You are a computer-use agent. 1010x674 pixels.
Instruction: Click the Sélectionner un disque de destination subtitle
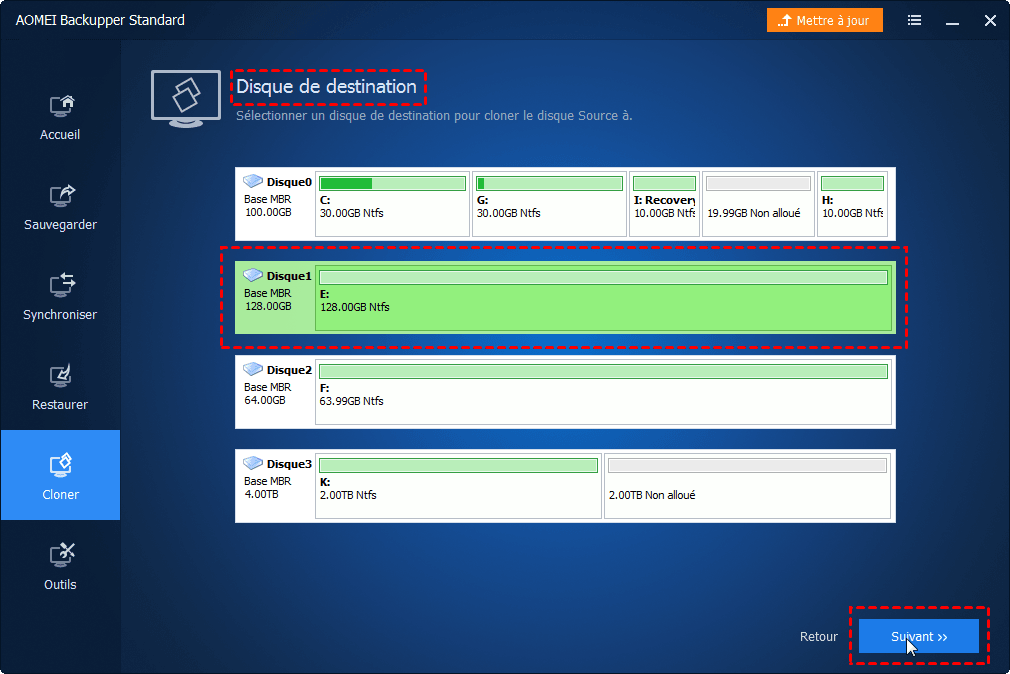point(434,116)
